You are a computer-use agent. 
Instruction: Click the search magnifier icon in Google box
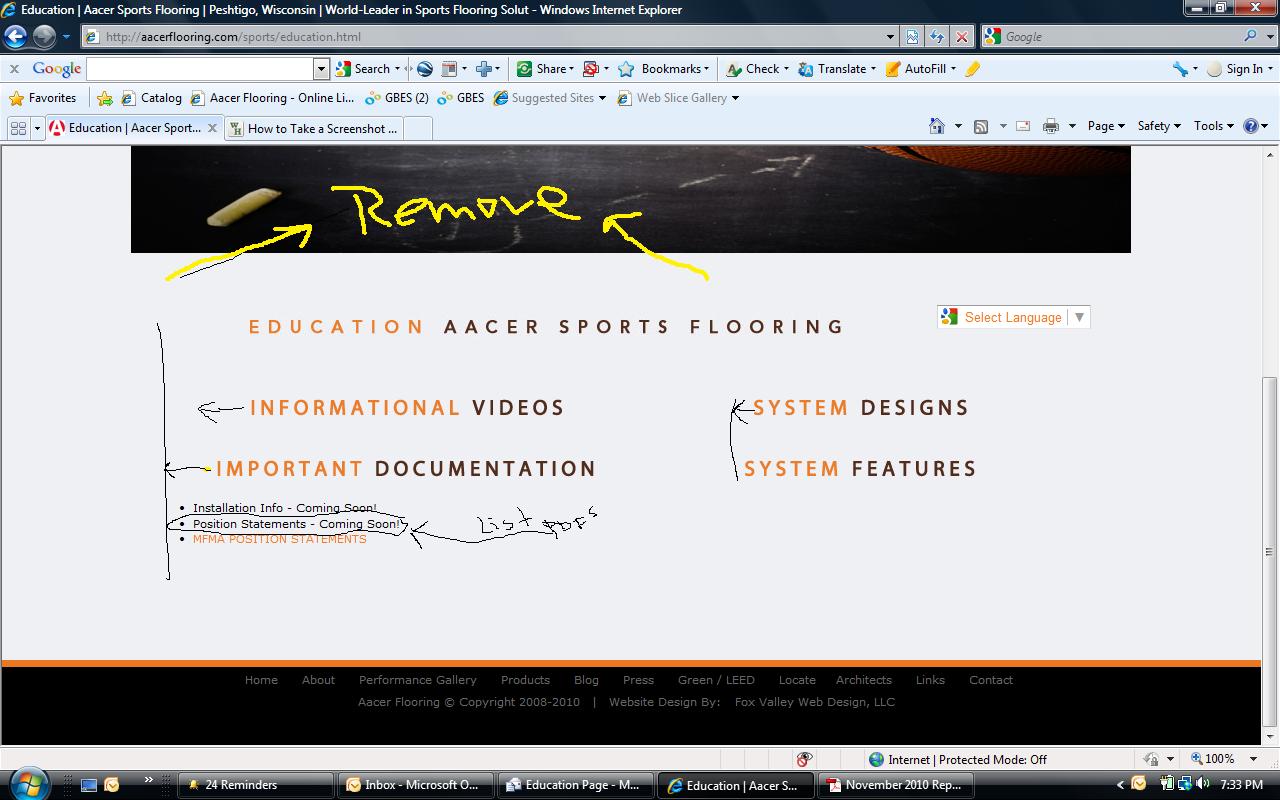[1250, 36]
